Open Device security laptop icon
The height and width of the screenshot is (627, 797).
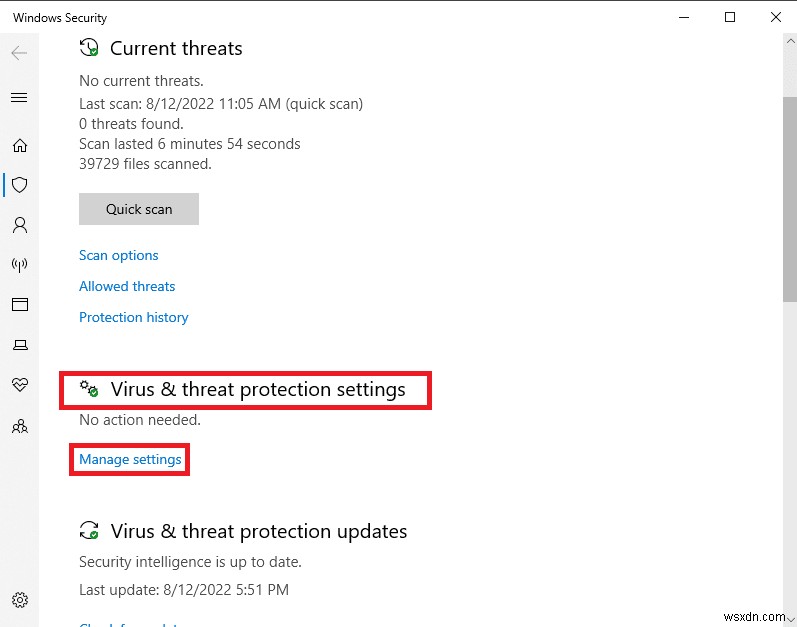19,345
